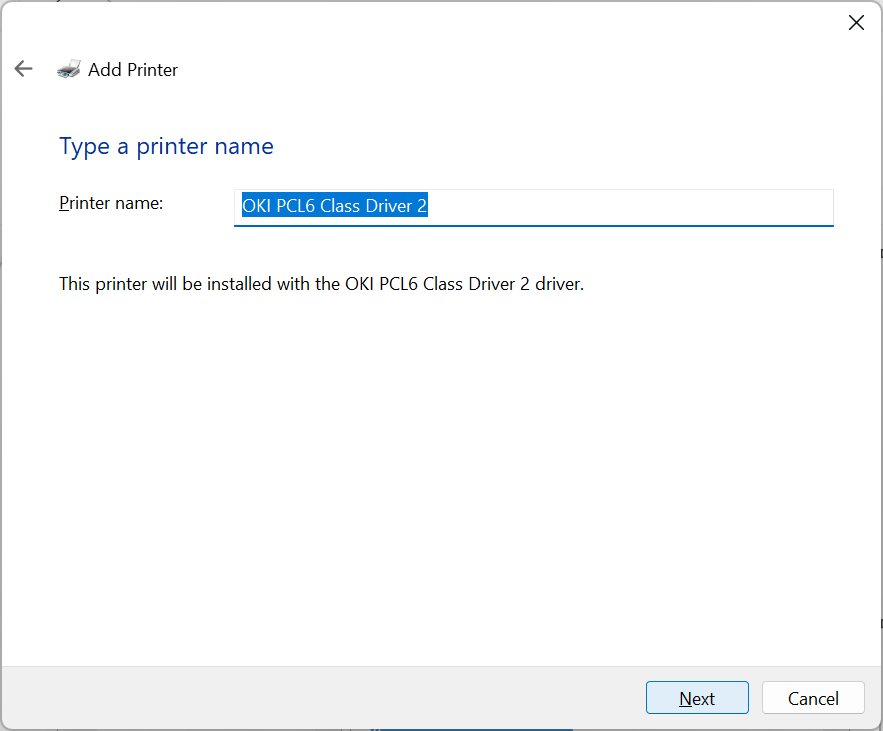
Task: Click the driver installation info sentence
Action: (x=322, y=284)
